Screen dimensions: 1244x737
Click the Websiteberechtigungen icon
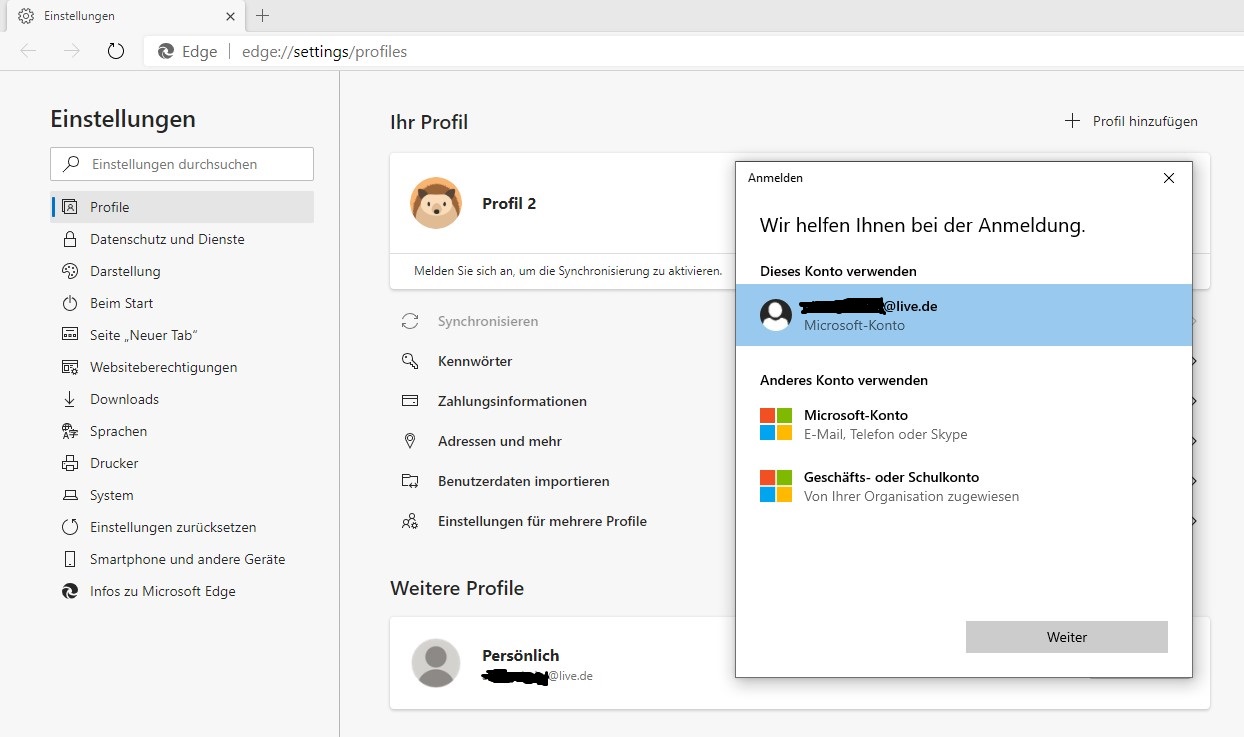point(70,367)
